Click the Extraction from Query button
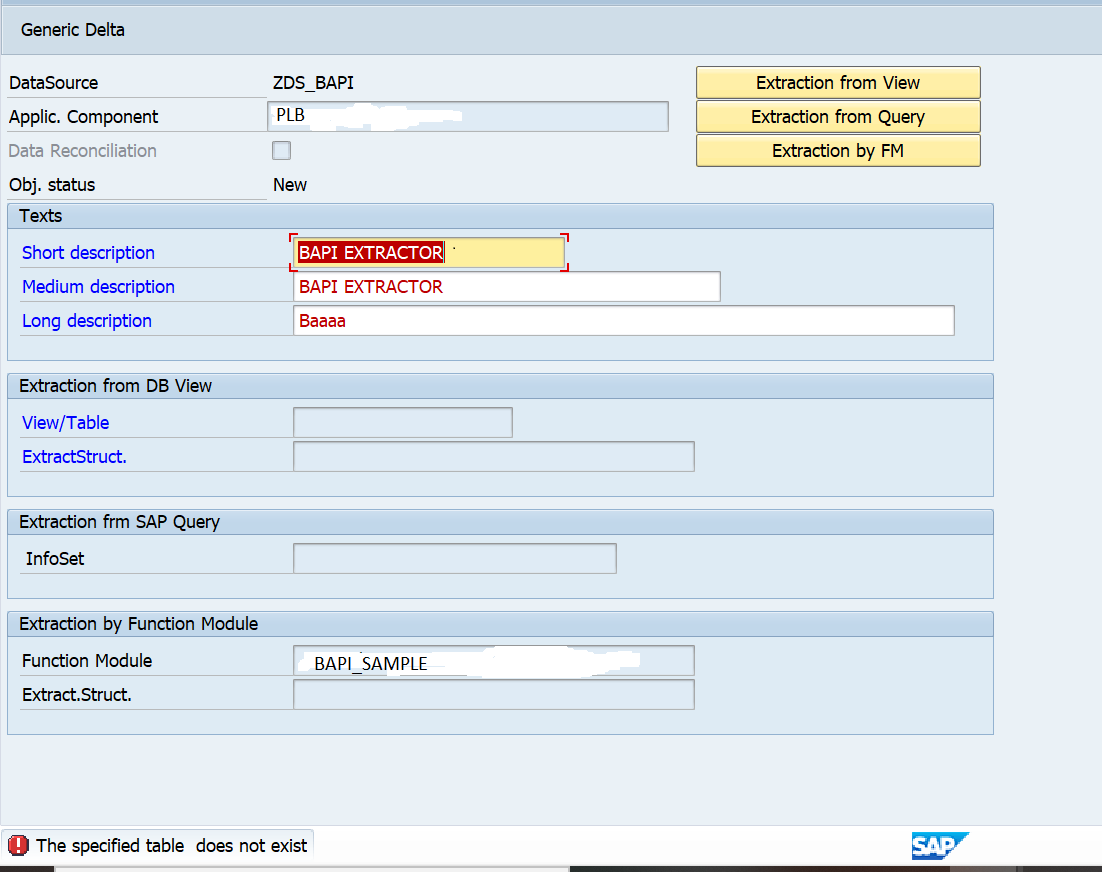This screenshot has height=872, width=1102. [x=838, y=117]
